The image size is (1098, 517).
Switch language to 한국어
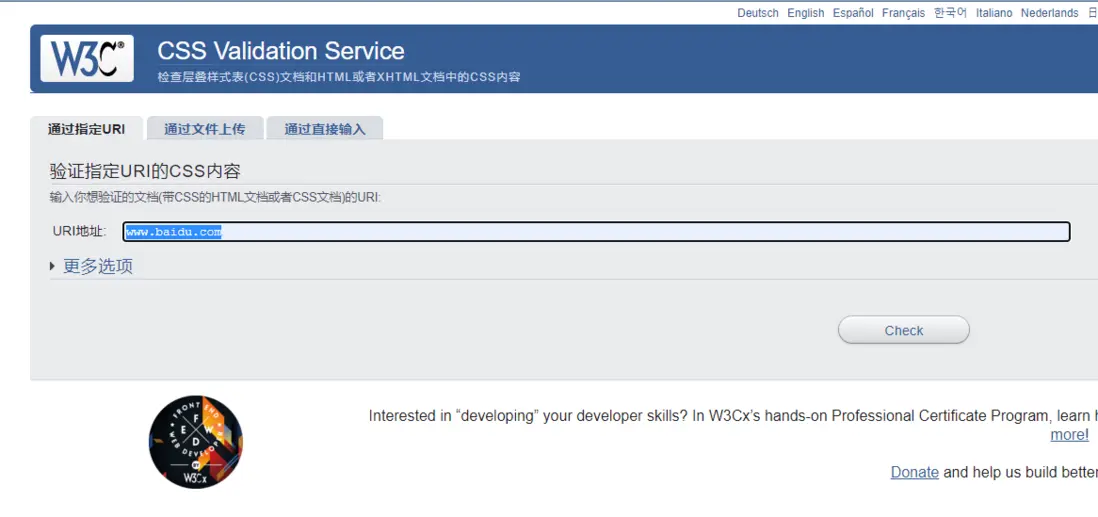[950, 13]
